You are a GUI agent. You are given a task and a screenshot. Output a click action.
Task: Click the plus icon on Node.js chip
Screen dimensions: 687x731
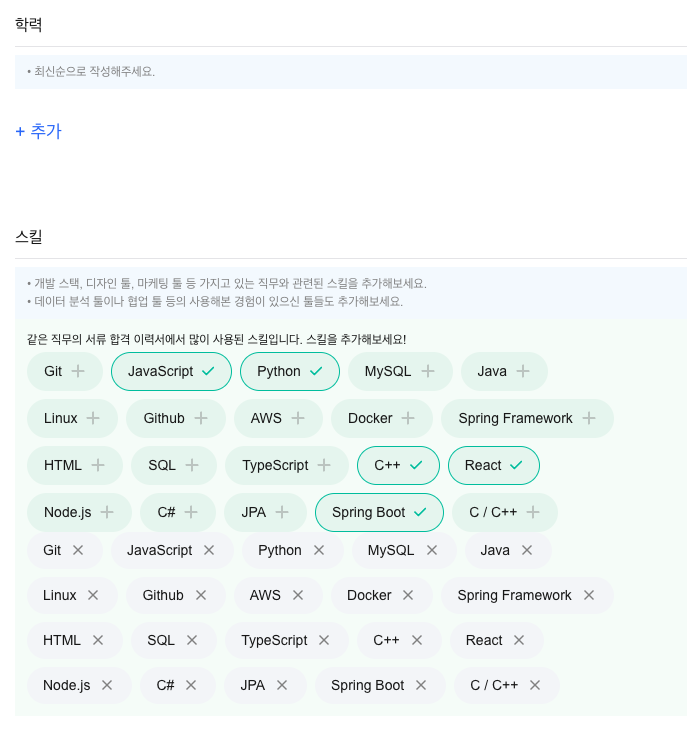pos(107,512)
